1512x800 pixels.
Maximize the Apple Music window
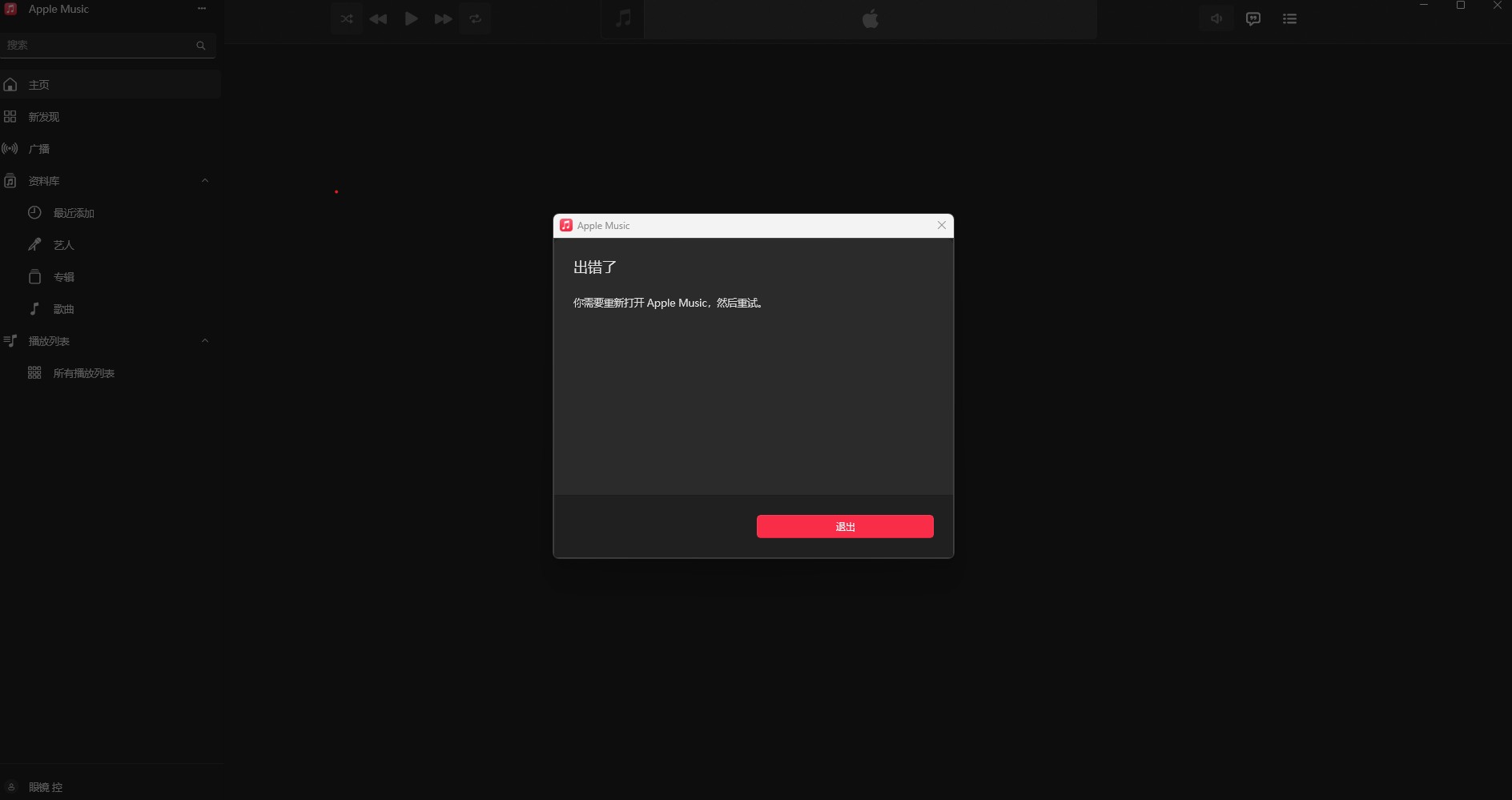pos(1461,6)
